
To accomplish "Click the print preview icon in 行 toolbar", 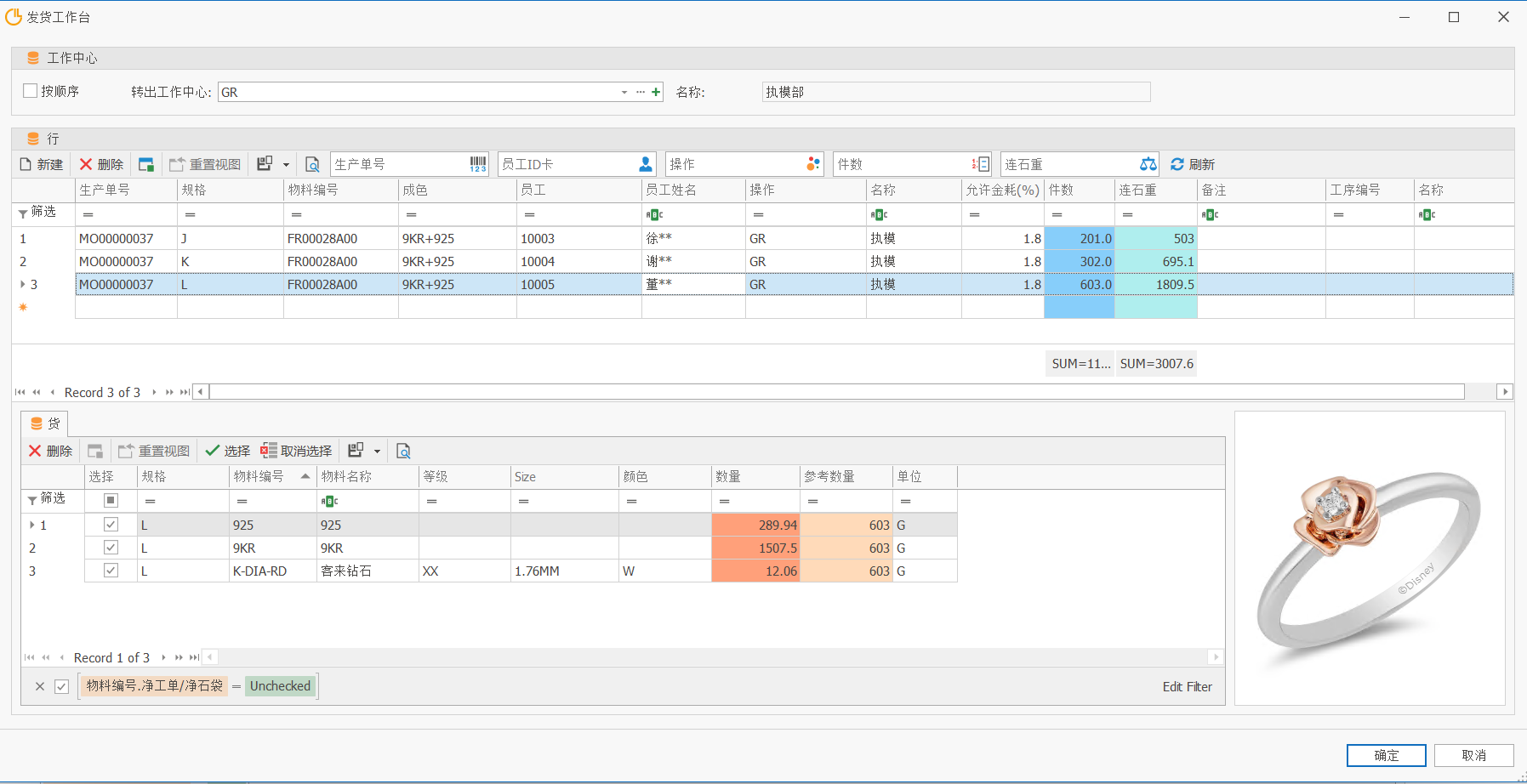I will [312, 164].
